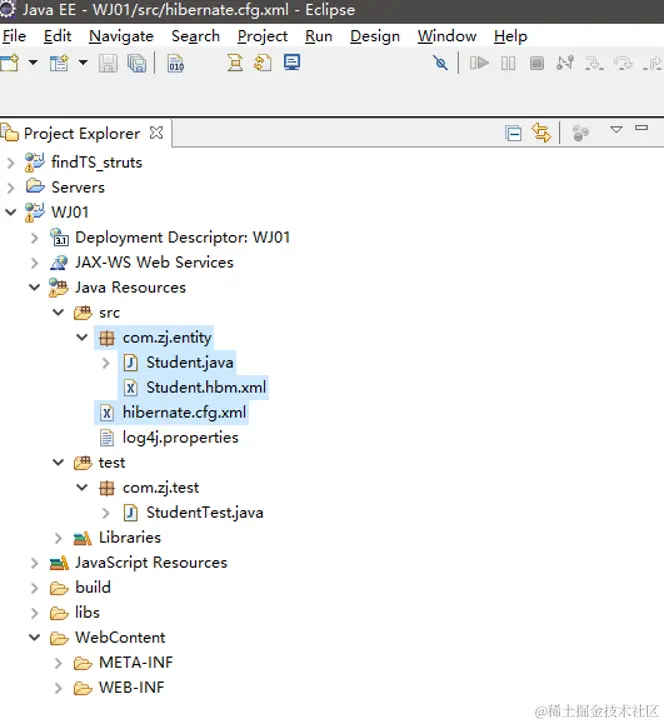Image resolution: width=664 pixels, height=724 pixels.
Task: Open the Project menu
Action: pyautogui.click(x=262, y=36)
